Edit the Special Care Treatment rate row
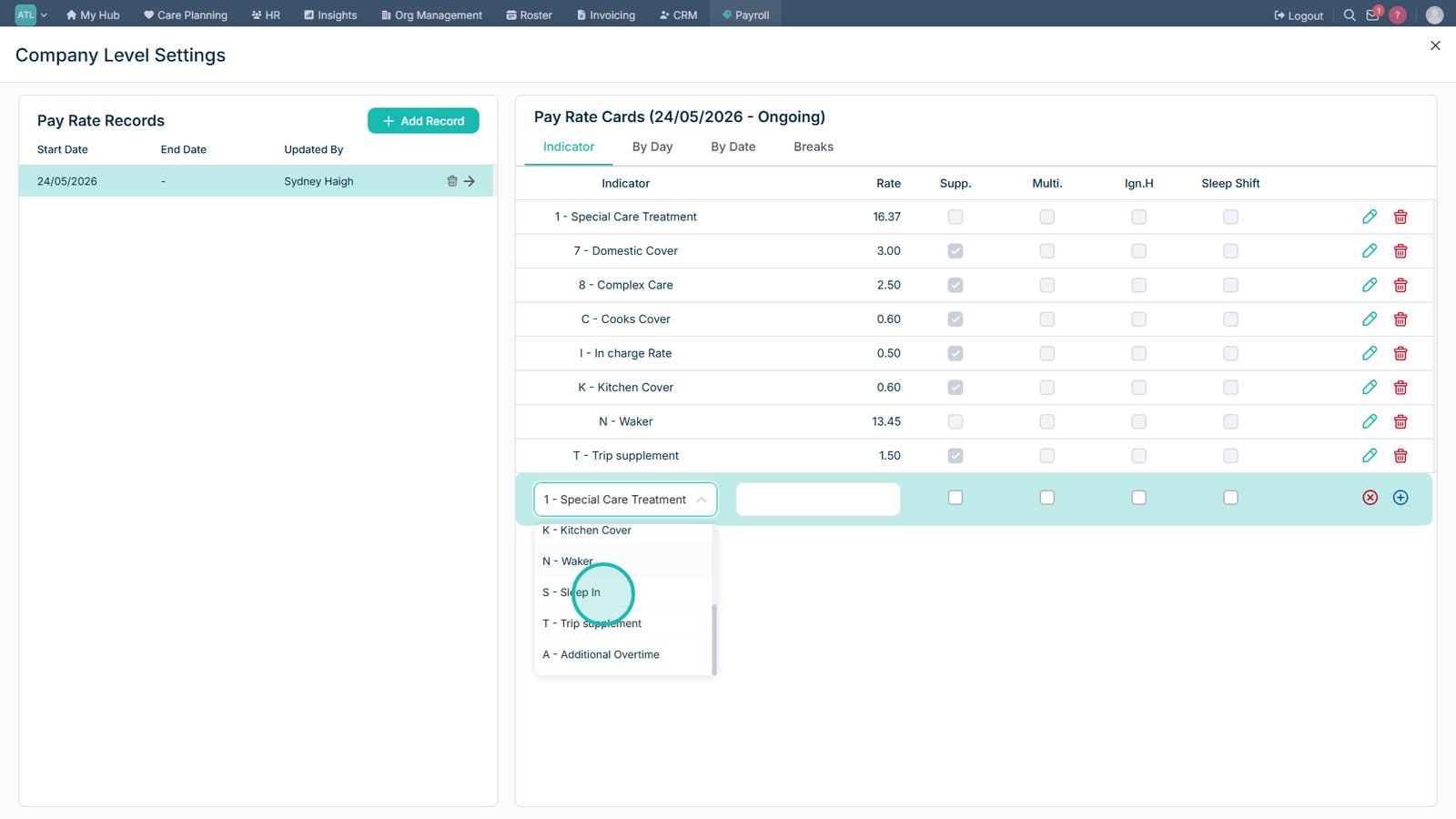Viewport: 1456px width, 819px height. tap(1369, 217)
